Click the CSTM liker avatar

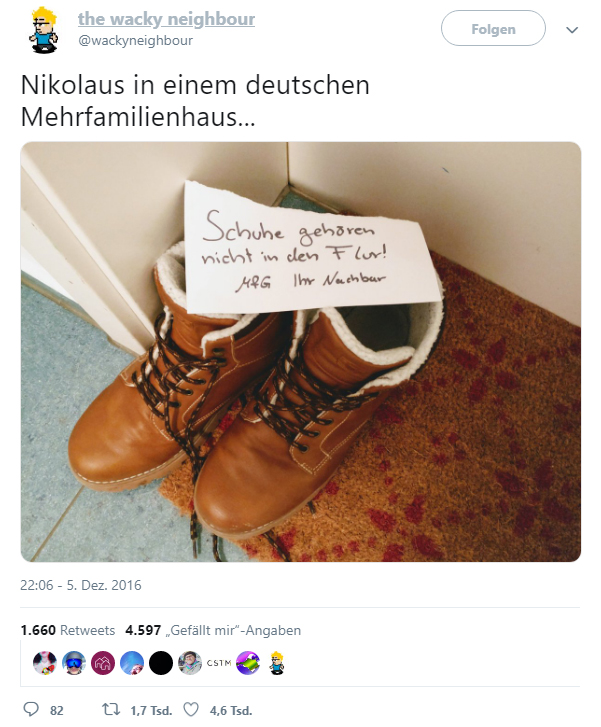pos(219,663)
